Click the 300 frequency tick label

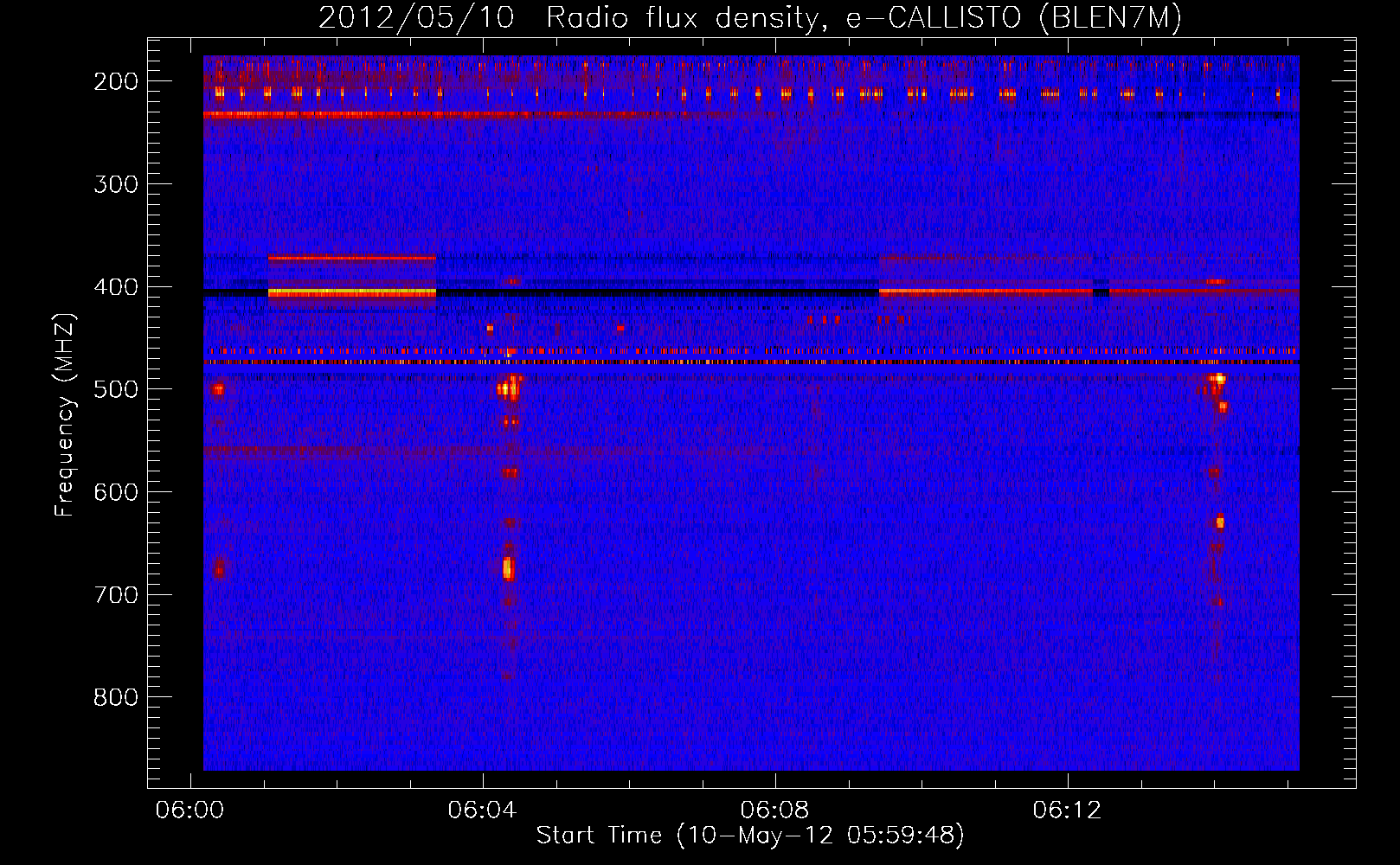click(x=115, y=184)
